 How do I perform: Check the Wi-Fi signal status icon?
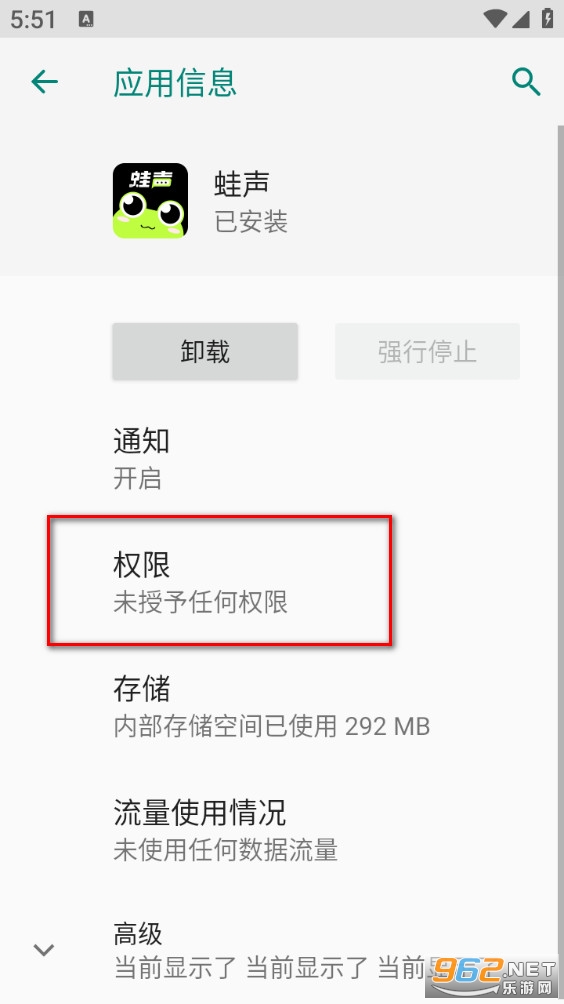[496, 19]
